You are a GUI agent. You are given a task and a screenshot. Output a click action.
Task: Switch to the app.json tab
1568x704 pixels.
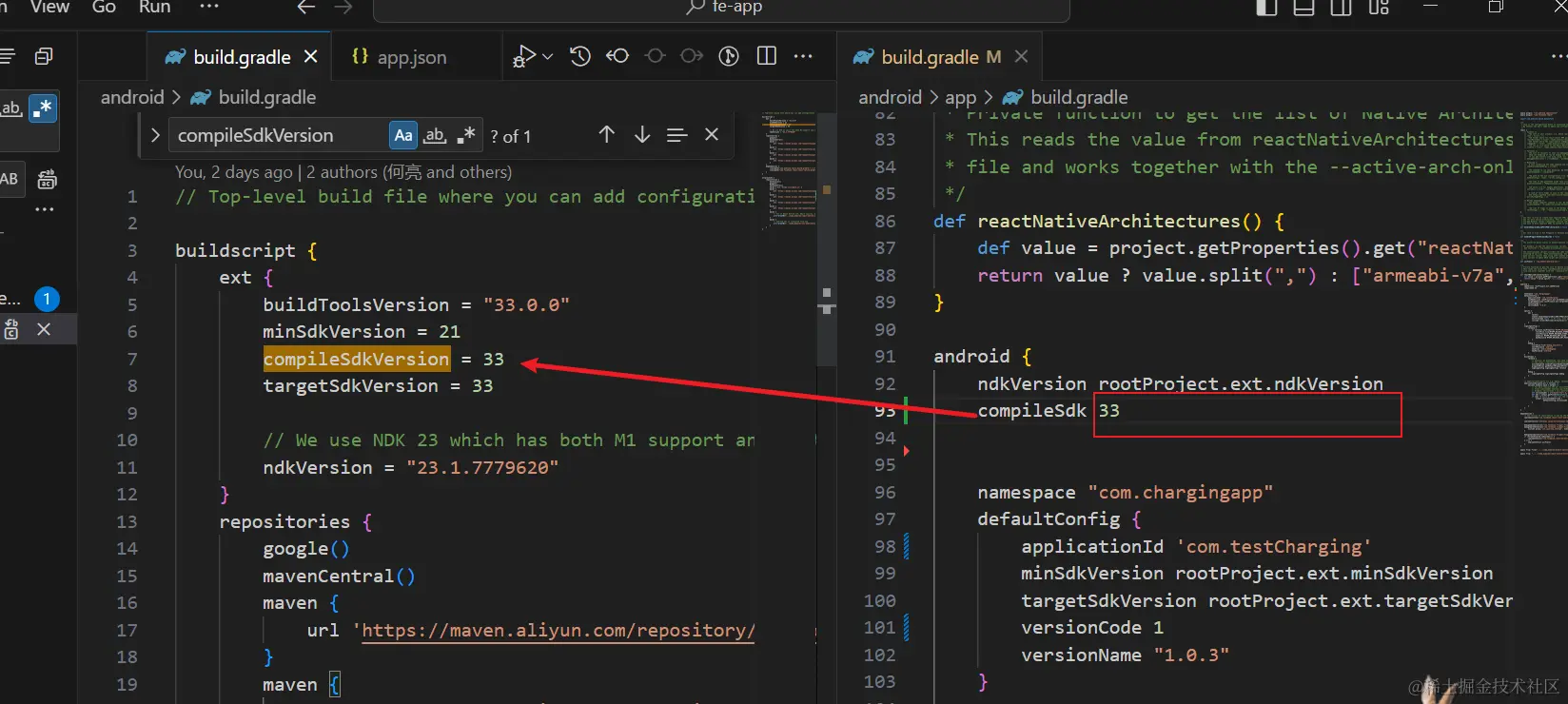point(399,57)
